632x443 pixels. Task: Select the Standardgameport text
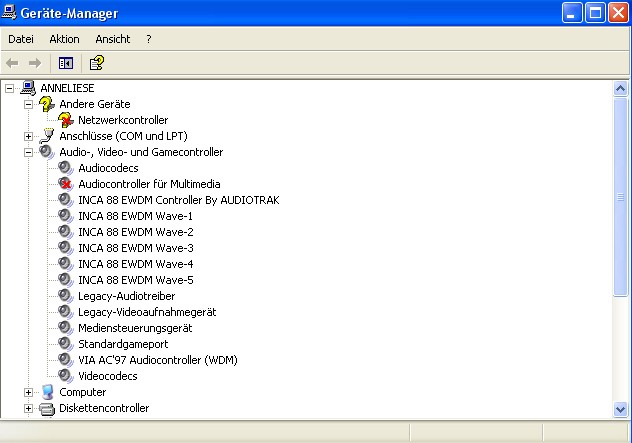tap(123, 344)
